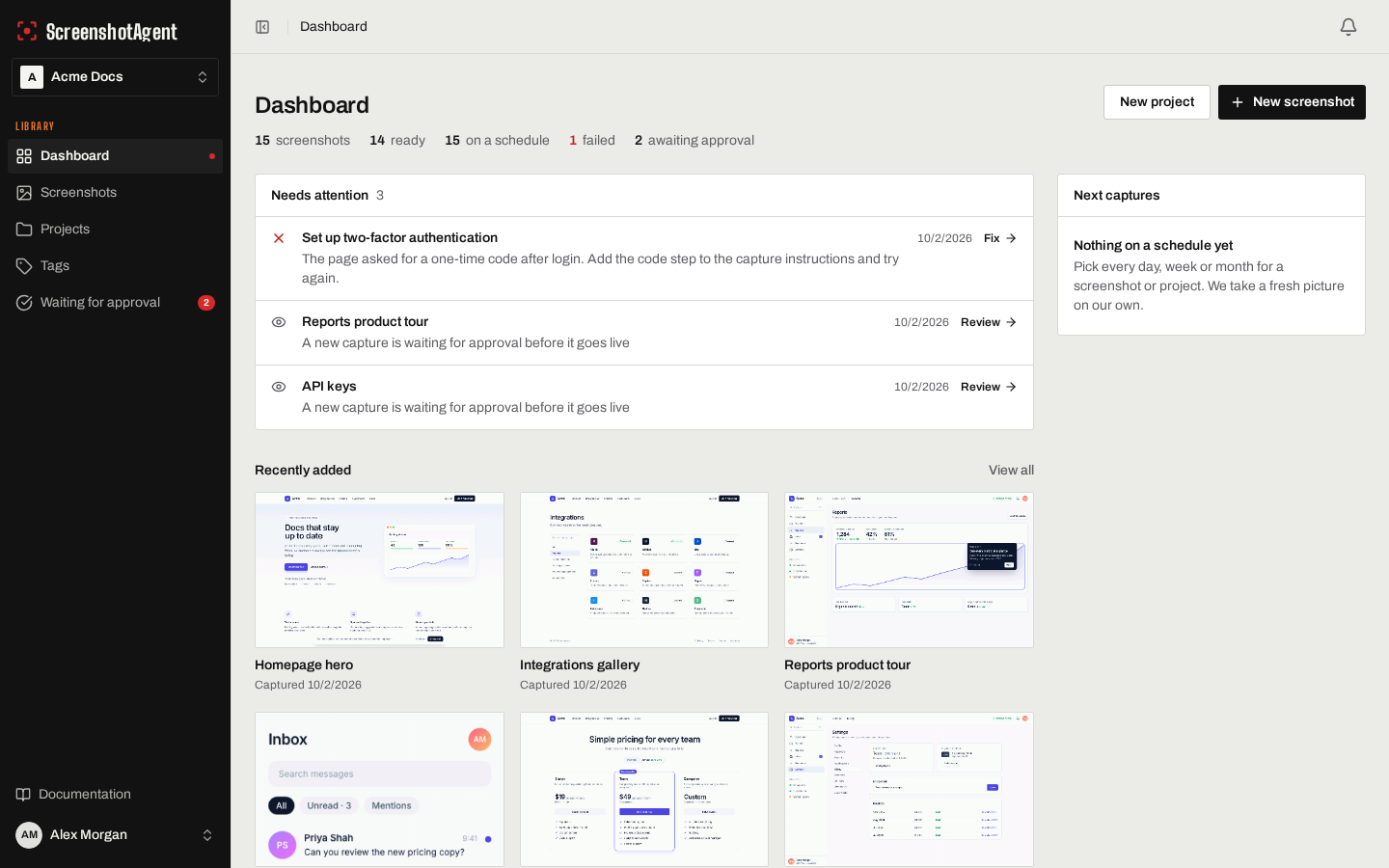
Task: Click Review for Reports product tour
Action: (x=989, y=322)
